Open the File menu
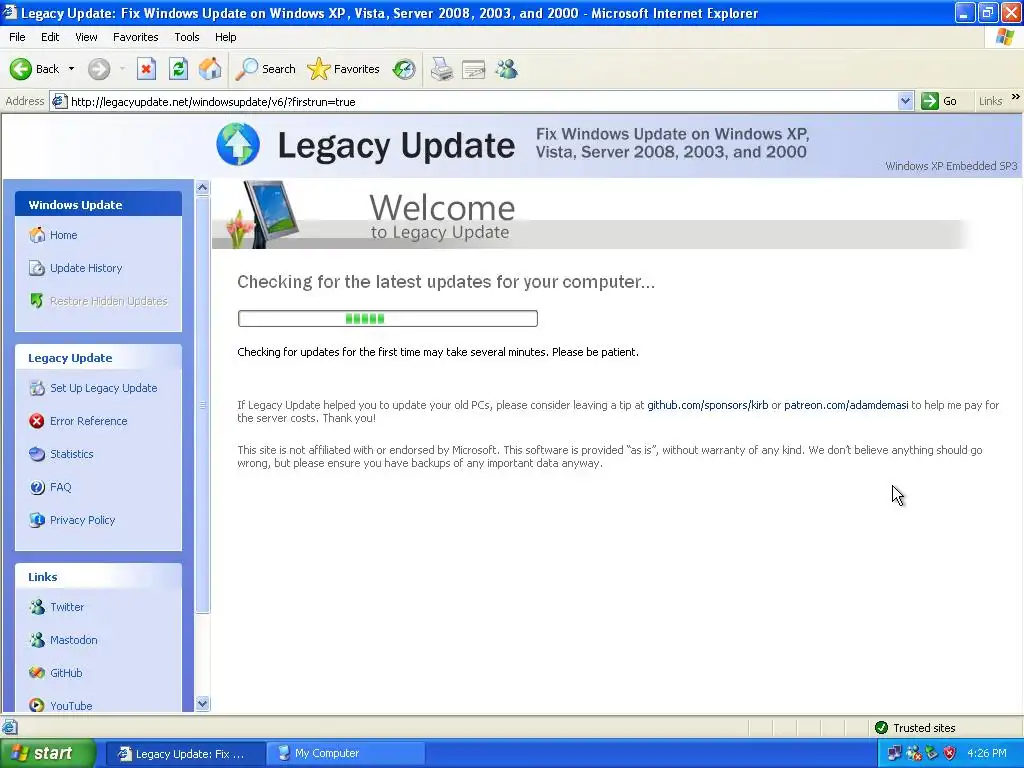The image size is (1024, 768). point(18,37)
